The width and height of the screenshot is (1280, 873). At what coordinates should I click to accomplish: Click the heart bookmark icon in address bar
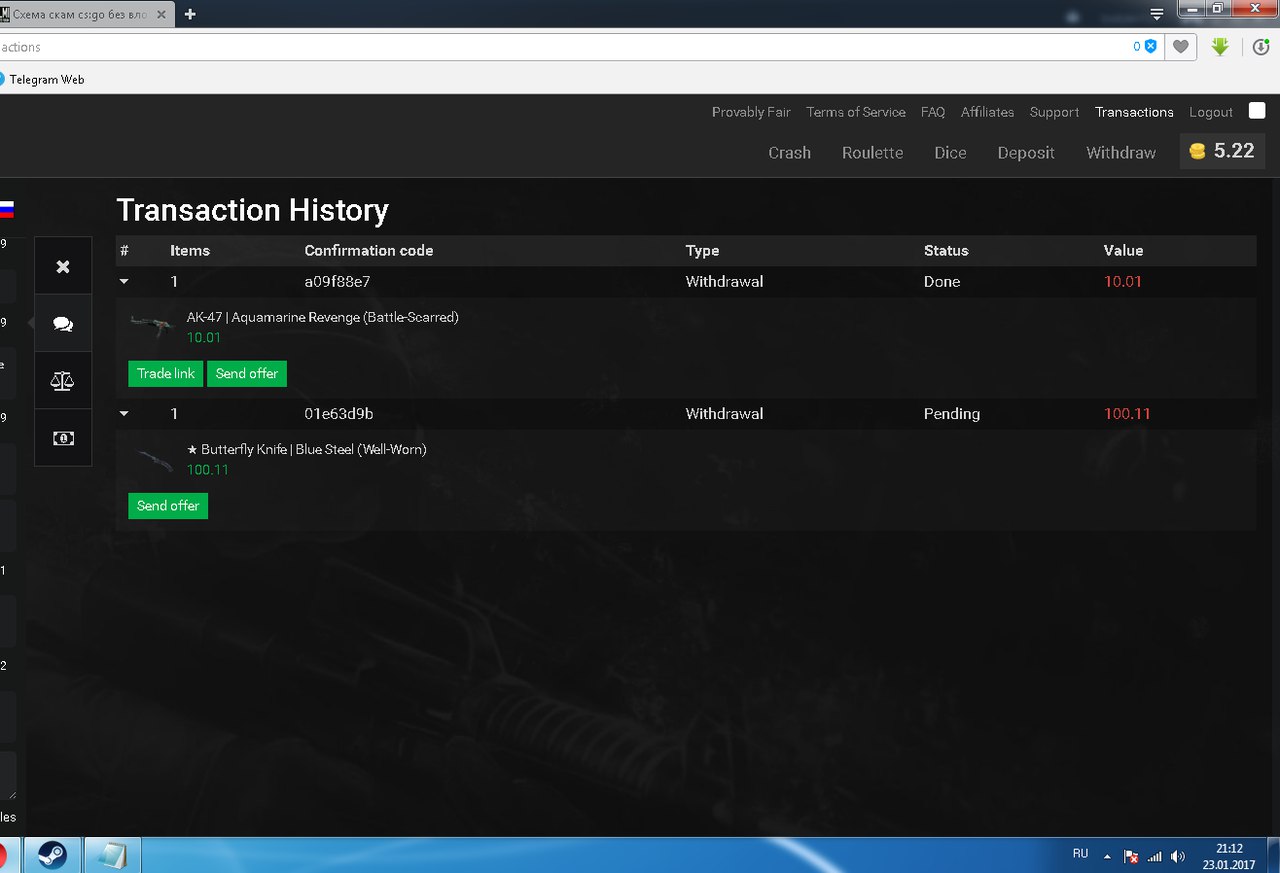tap(1181, 47)
